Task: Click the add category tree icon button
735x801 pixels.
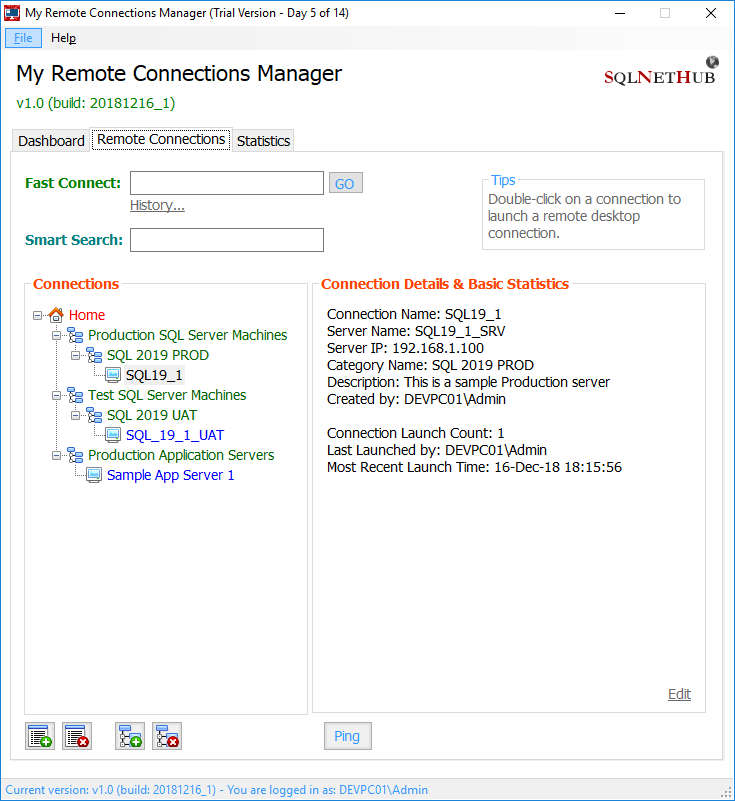Action: [x=130, y=736]
